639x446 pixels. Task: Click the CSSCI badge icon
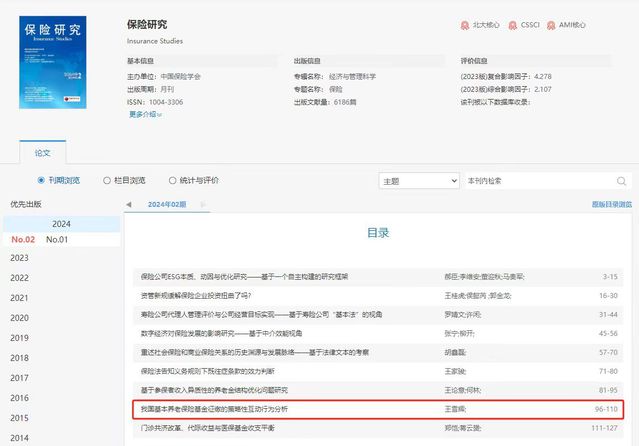pyautogui.click(x=513, y=24)
